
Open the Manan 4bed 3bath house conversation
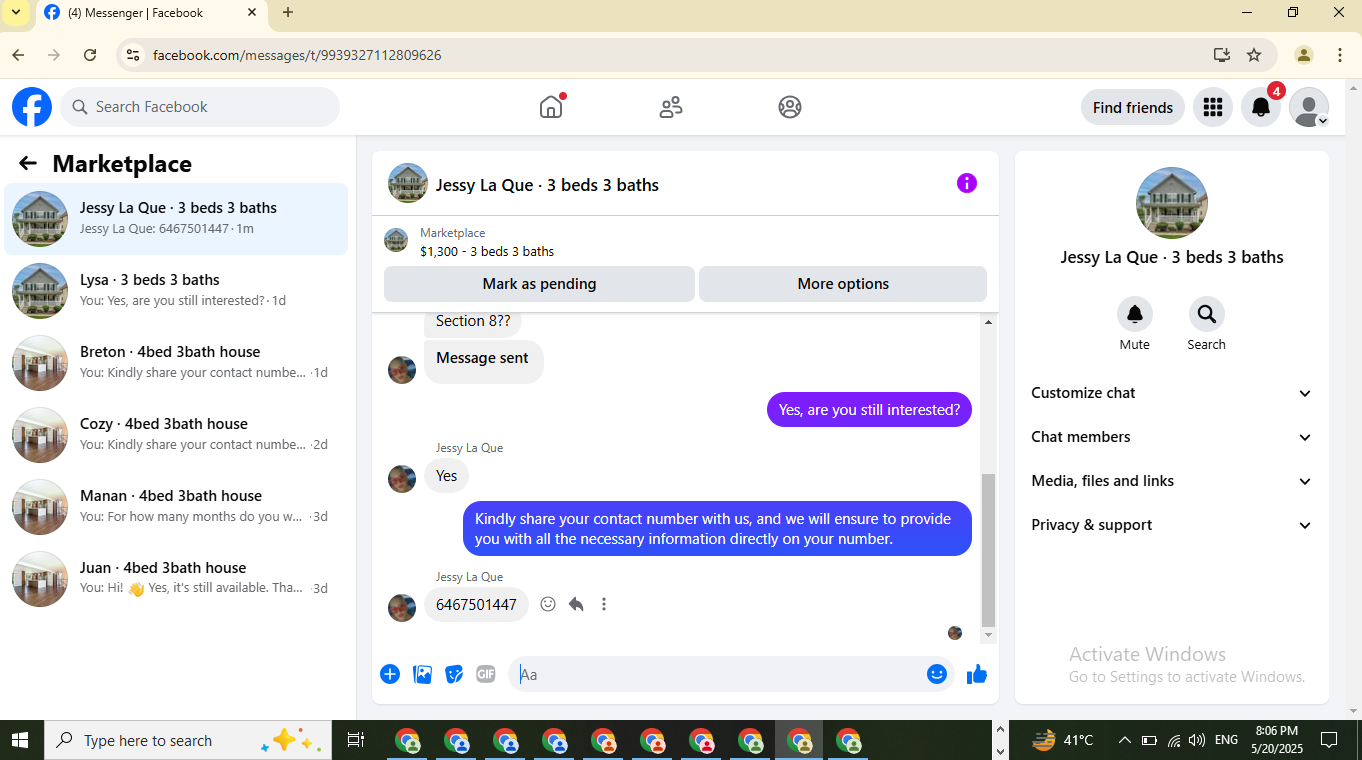pos(176,507)
